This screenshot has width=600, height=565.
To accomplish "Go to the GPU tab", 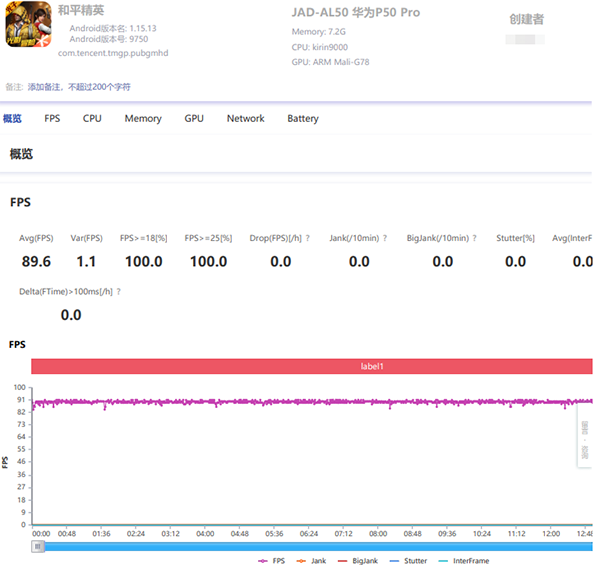I will tap(194, 118).
